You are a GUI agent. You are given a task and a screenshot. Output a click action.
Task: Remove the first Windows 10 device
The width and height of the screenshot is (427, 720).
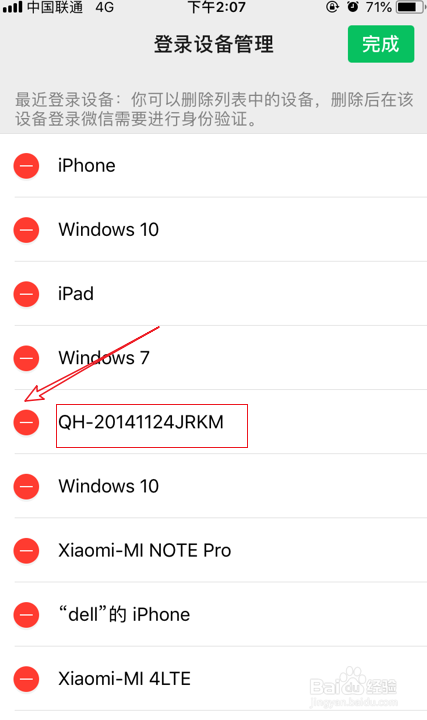[26, 230]
